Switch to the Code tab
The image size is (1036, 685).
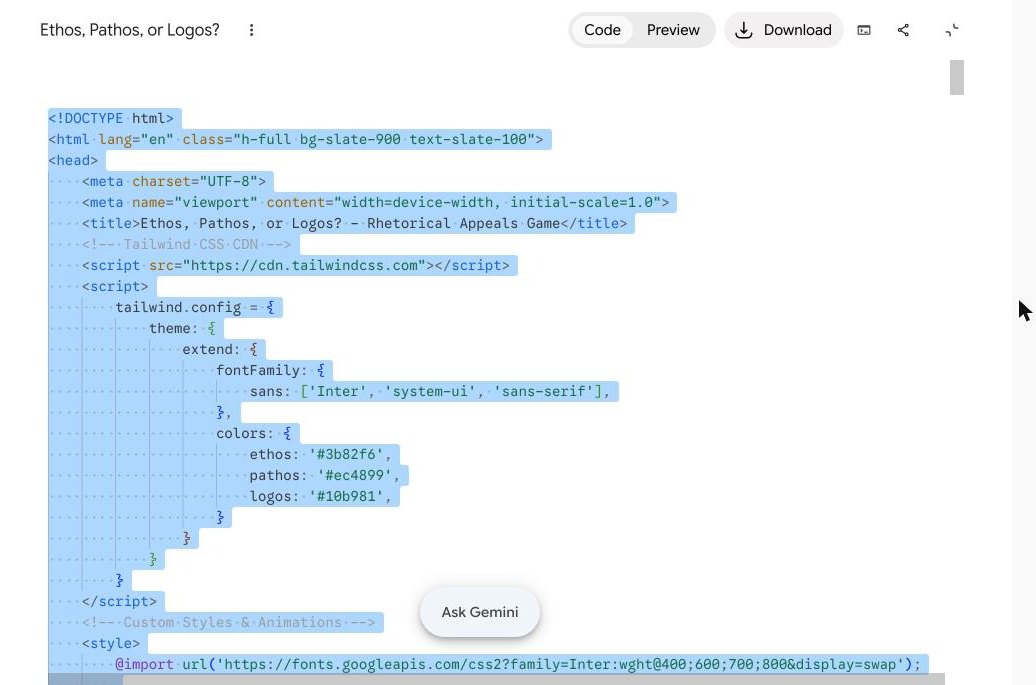coord(602,30)
